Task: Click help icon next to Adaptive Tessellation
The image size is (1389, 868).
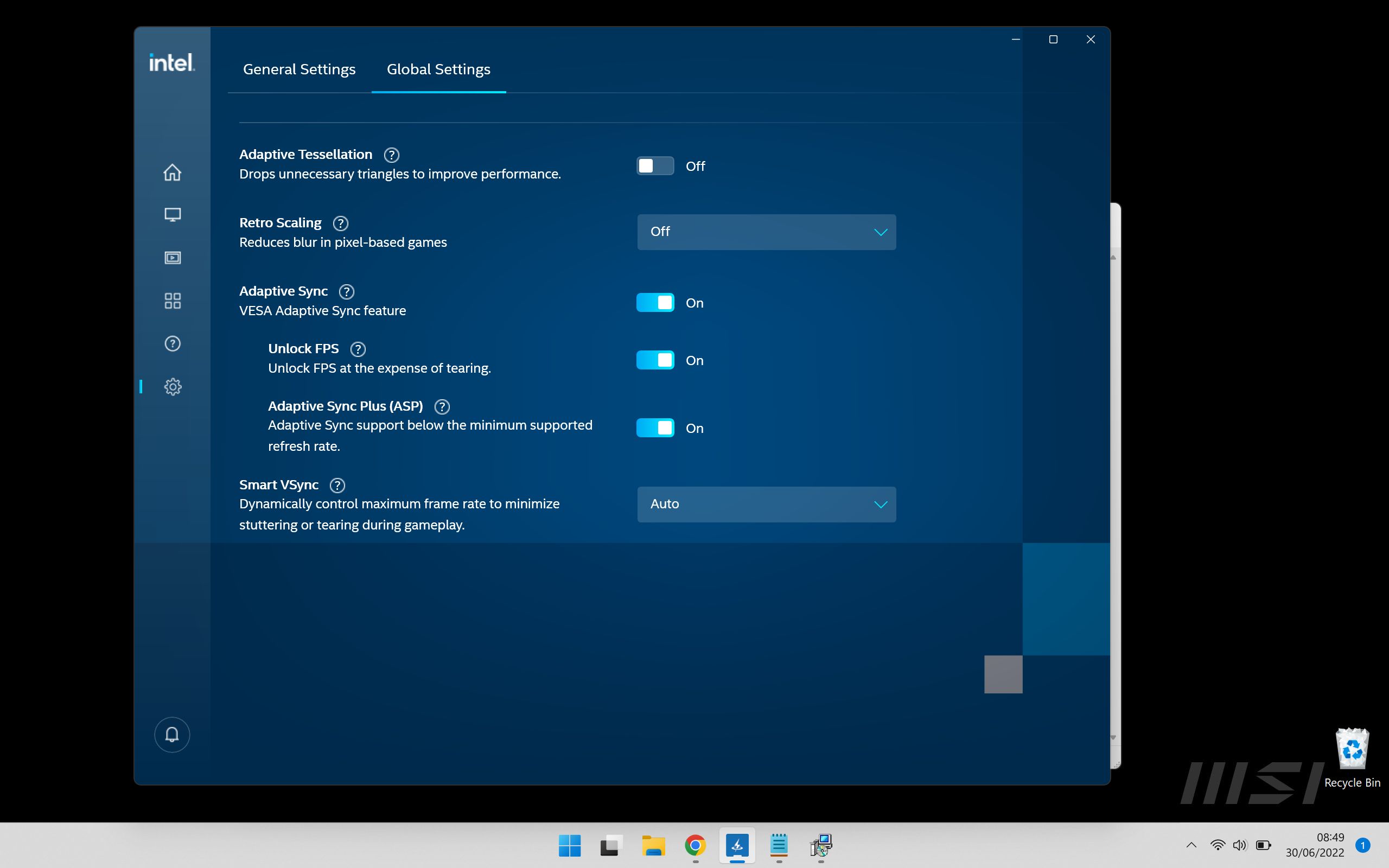Action: click(391, 155)
